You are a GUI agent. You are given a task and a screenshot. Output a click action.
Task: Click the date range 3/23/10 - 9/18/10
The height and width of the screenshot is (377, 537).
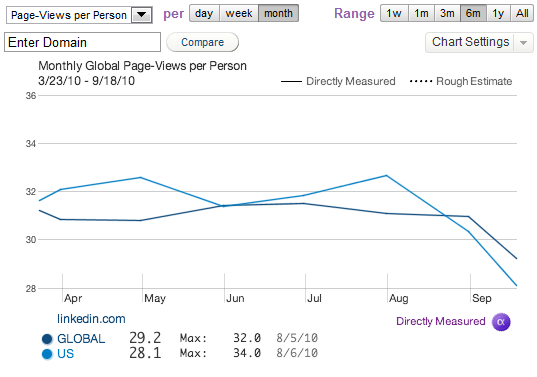pos(87,81)
